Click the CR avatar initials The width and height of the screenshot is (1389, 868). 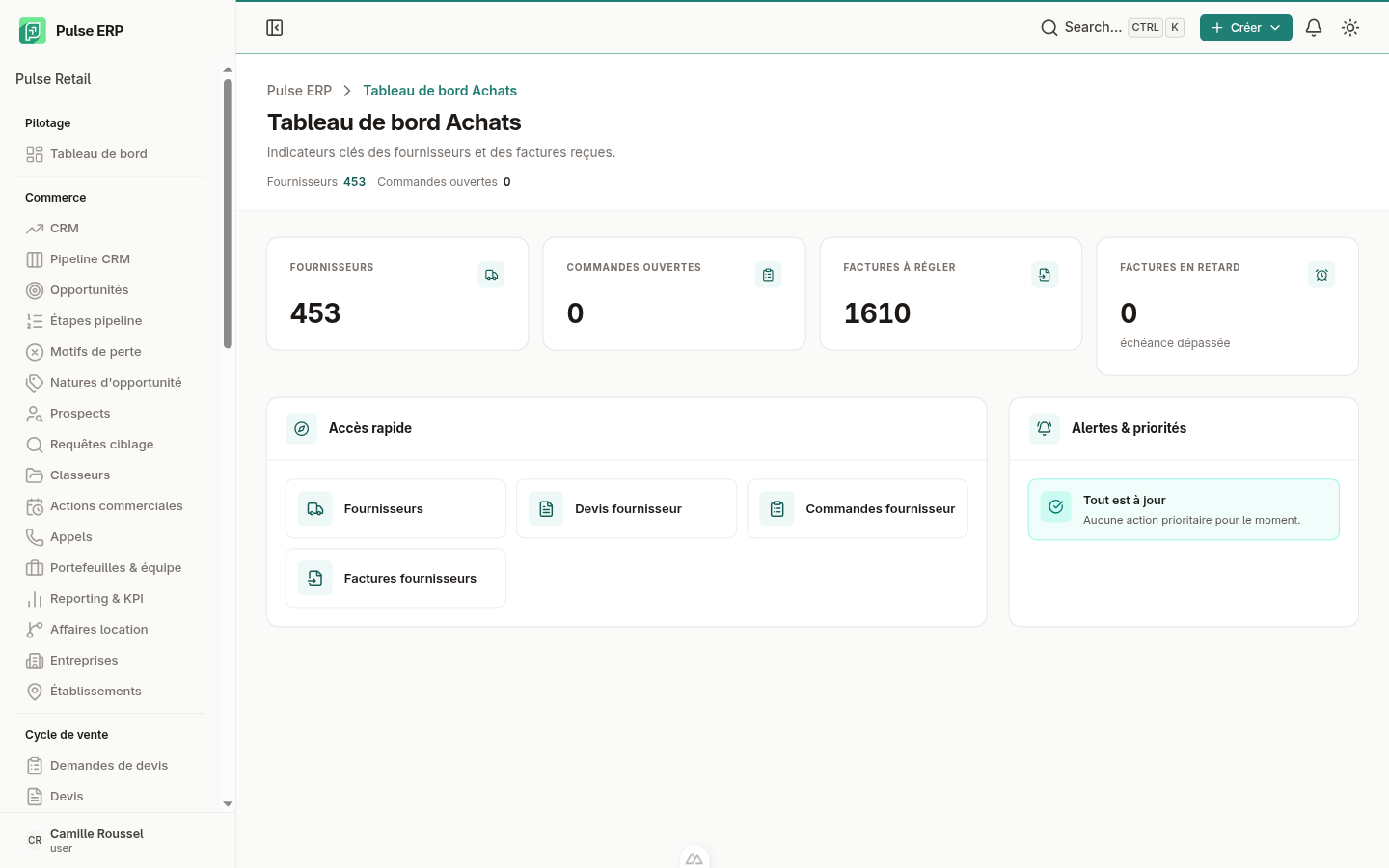(35, 840)
